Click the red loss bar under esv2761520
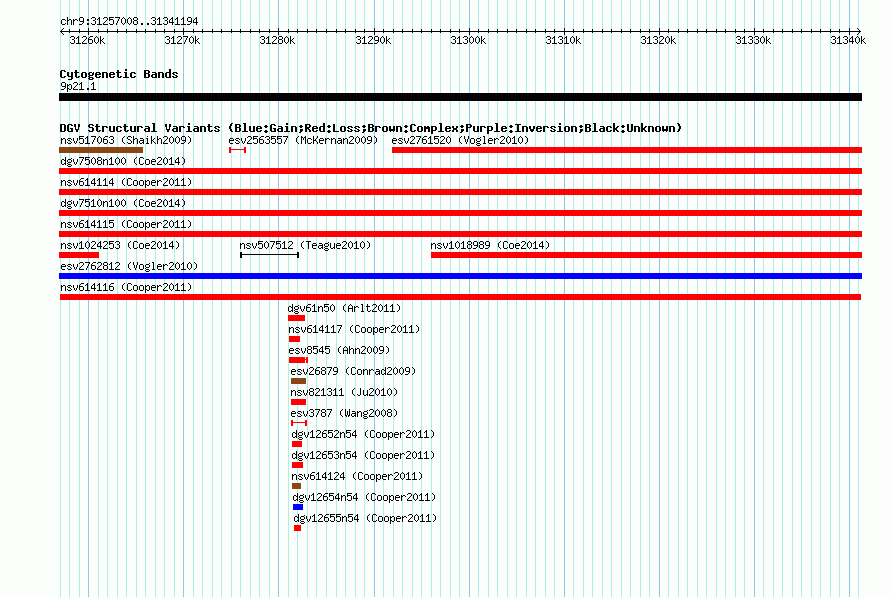The image size is (890, 597). point(627,150)
